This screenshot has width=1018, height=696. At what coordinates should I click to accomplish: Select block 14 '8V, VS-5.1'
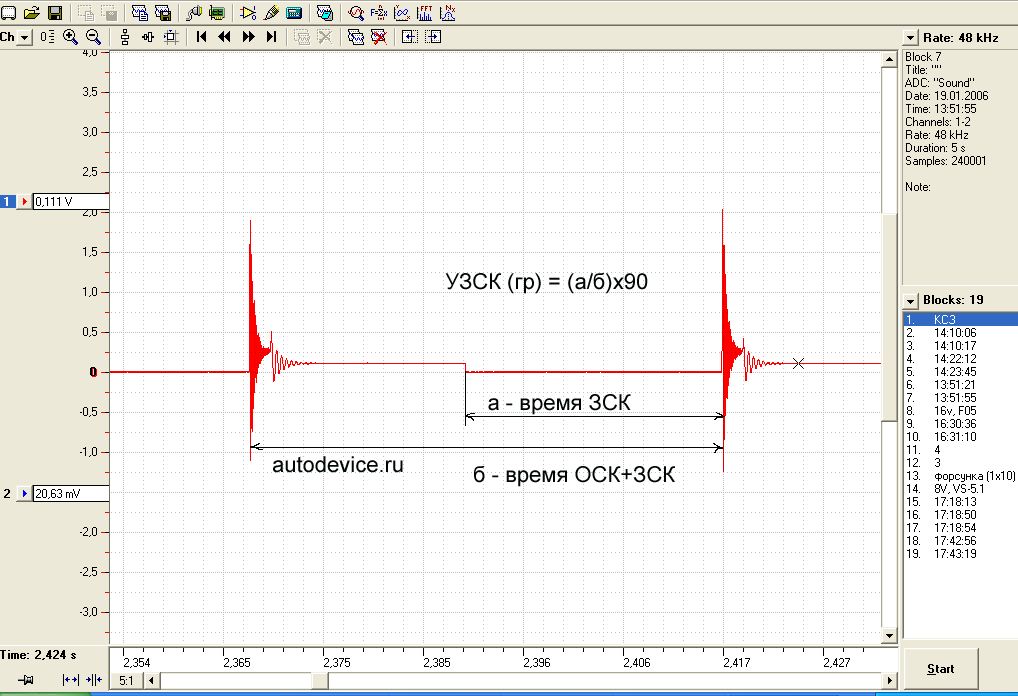[x=960, y=489]
